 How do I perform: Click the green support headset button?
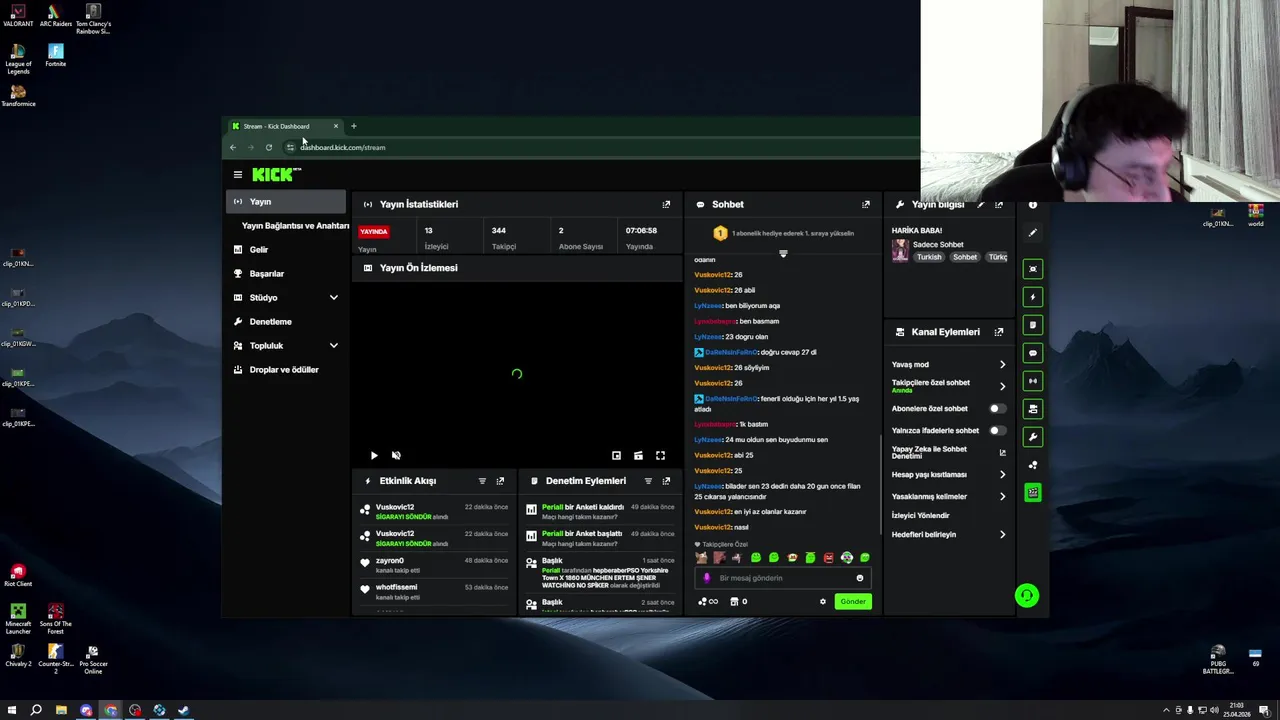pyautogui.click(x=1026, y=596)
